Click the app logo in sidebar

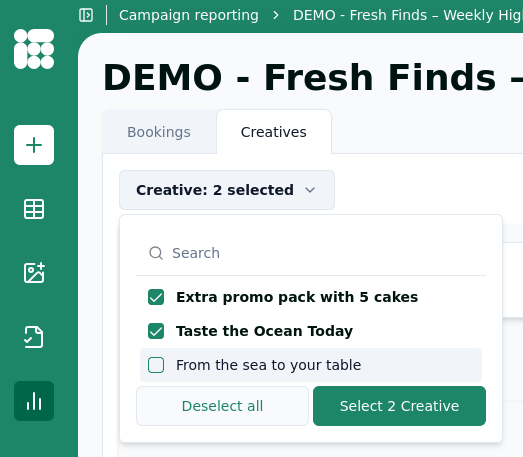tap(34, 49)
